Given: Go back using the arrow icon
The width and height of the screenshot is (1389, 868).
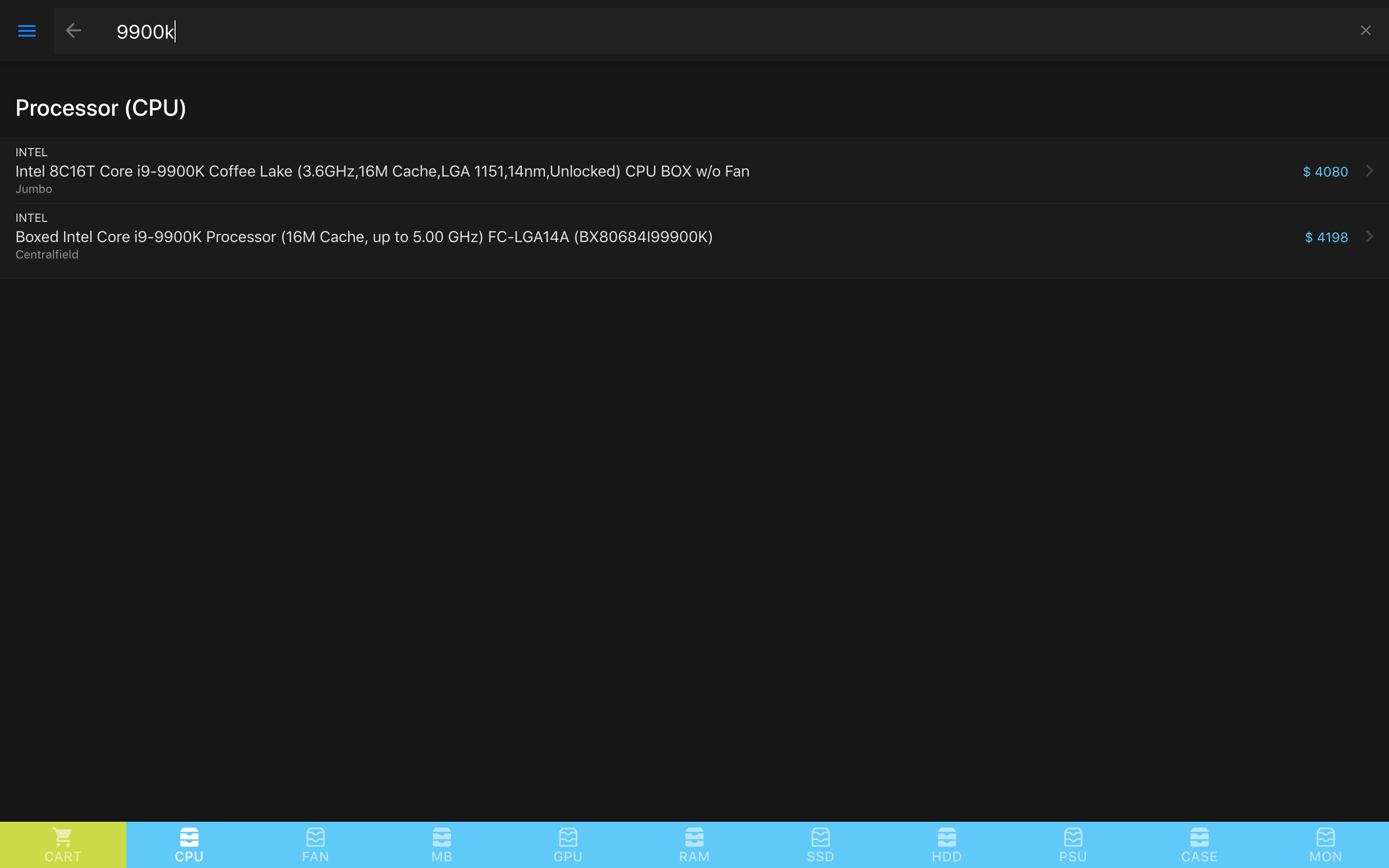Looking at the screenshot, I should point(73,31).
